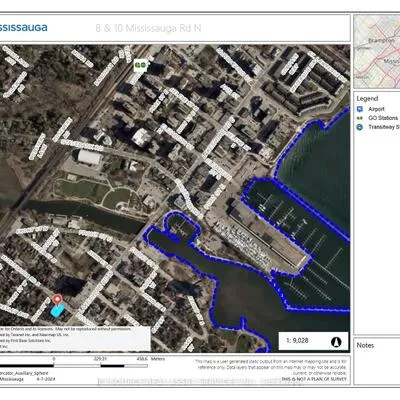Click THIS IS NOT A PLAN OF SURVEY text
The width and height of the screenshot is (400, 400).
[314, 379]
